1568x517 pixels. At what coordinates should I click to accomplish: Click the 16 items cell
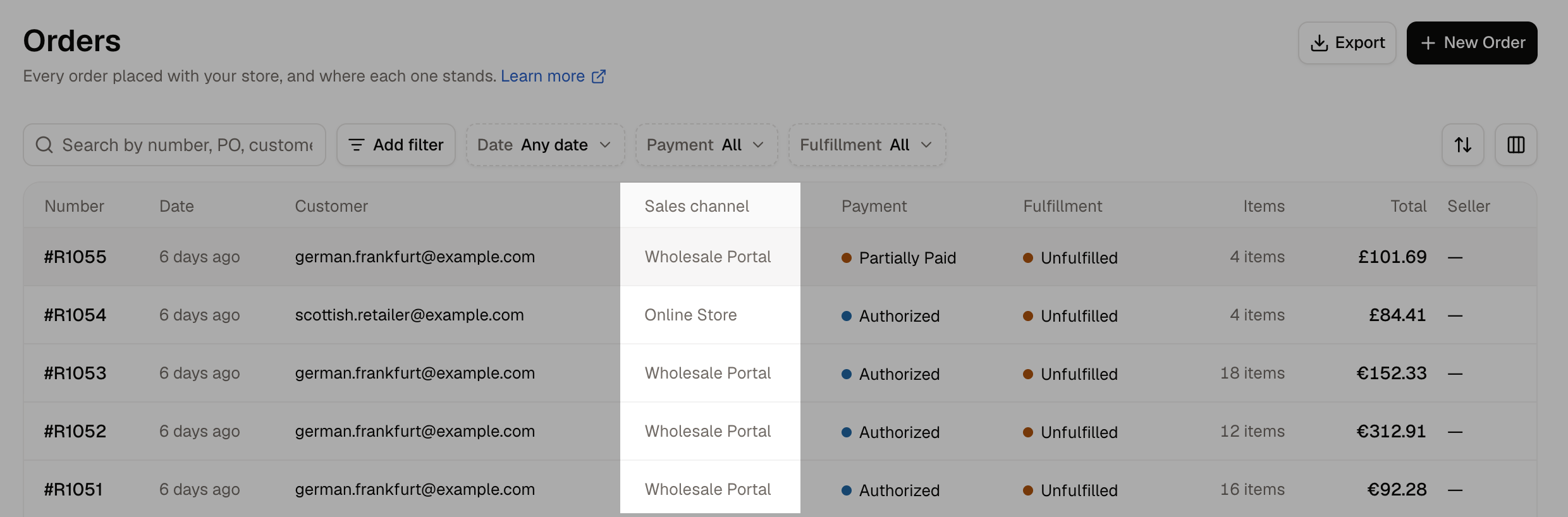click(1252, 489)
